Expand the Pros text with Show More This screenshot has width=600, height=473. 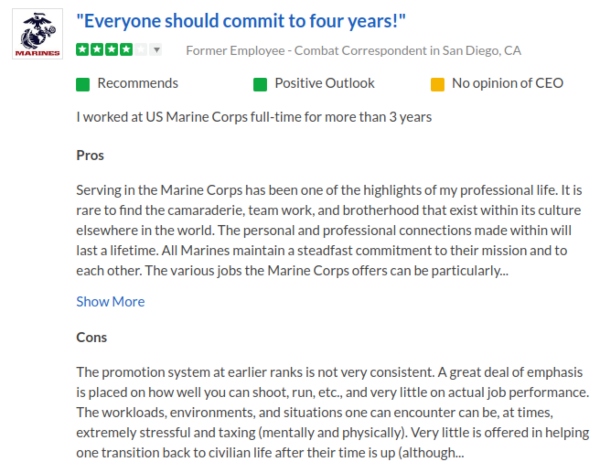[110, 301]
